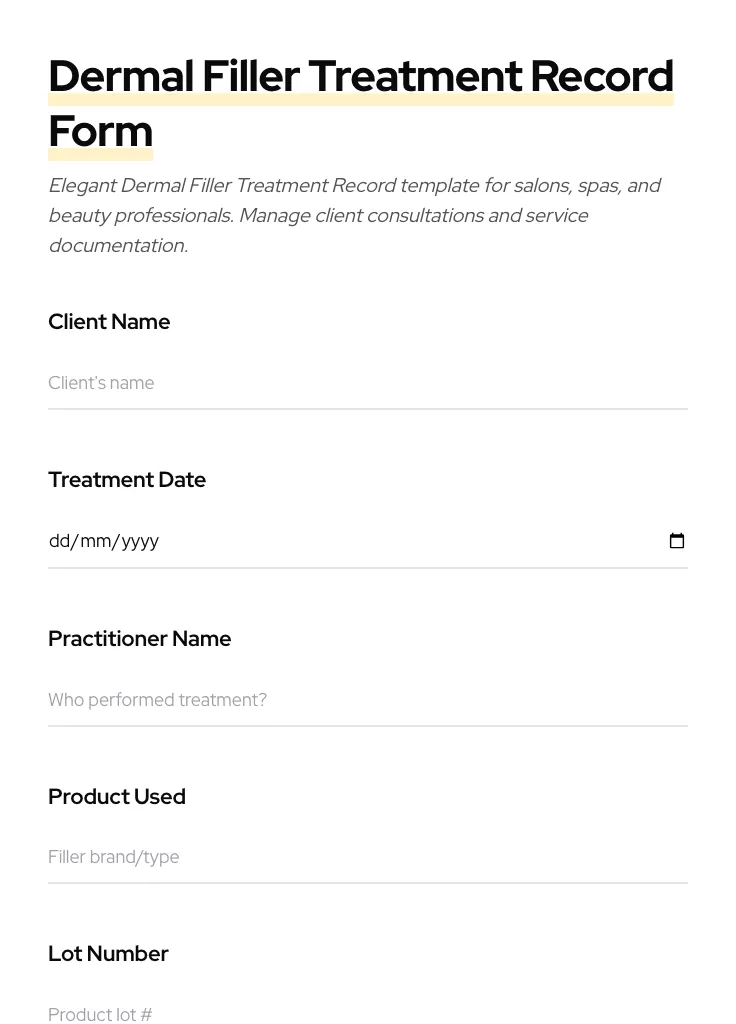Click the Client Name label
The height and width of the screenshot is (1024, 736).
[x=109, y=321]
